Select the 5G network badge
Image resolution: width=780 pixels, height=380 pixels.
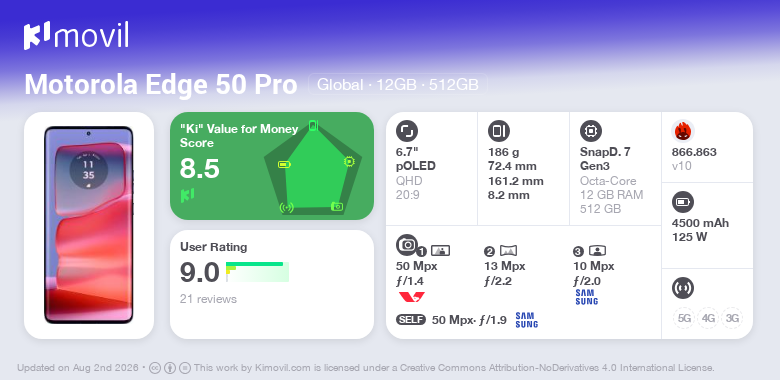click(x=684, y=318)
